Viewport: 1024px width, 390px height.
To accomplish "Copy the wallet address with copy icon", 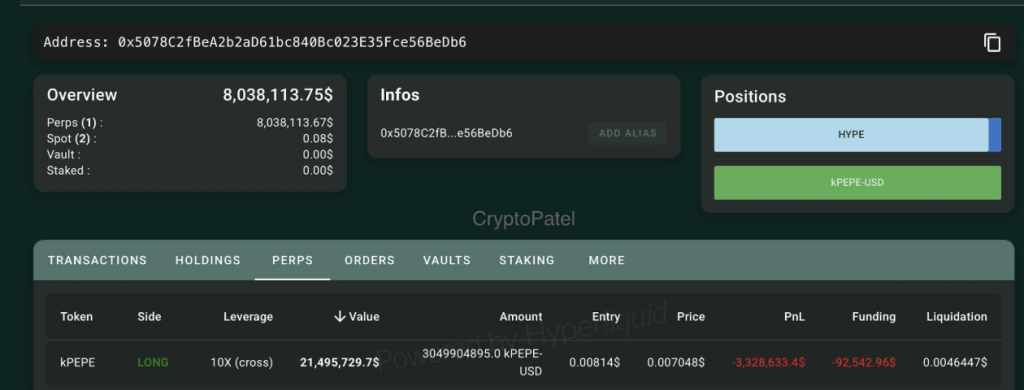I will tap(992, 42).
